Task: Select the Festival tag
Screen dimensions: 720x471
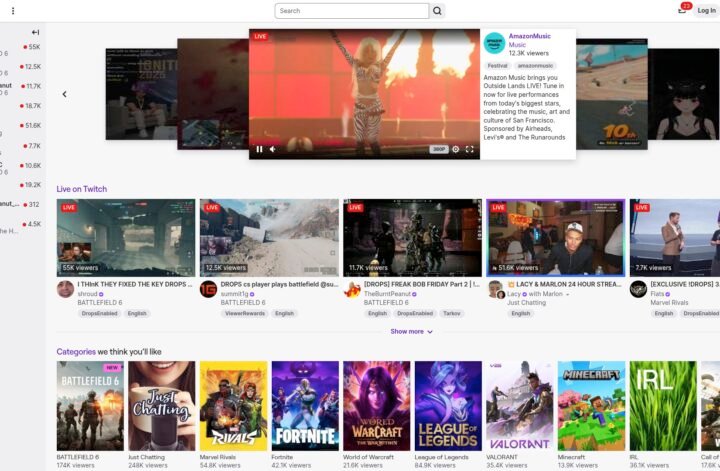Action: [497, 66]
